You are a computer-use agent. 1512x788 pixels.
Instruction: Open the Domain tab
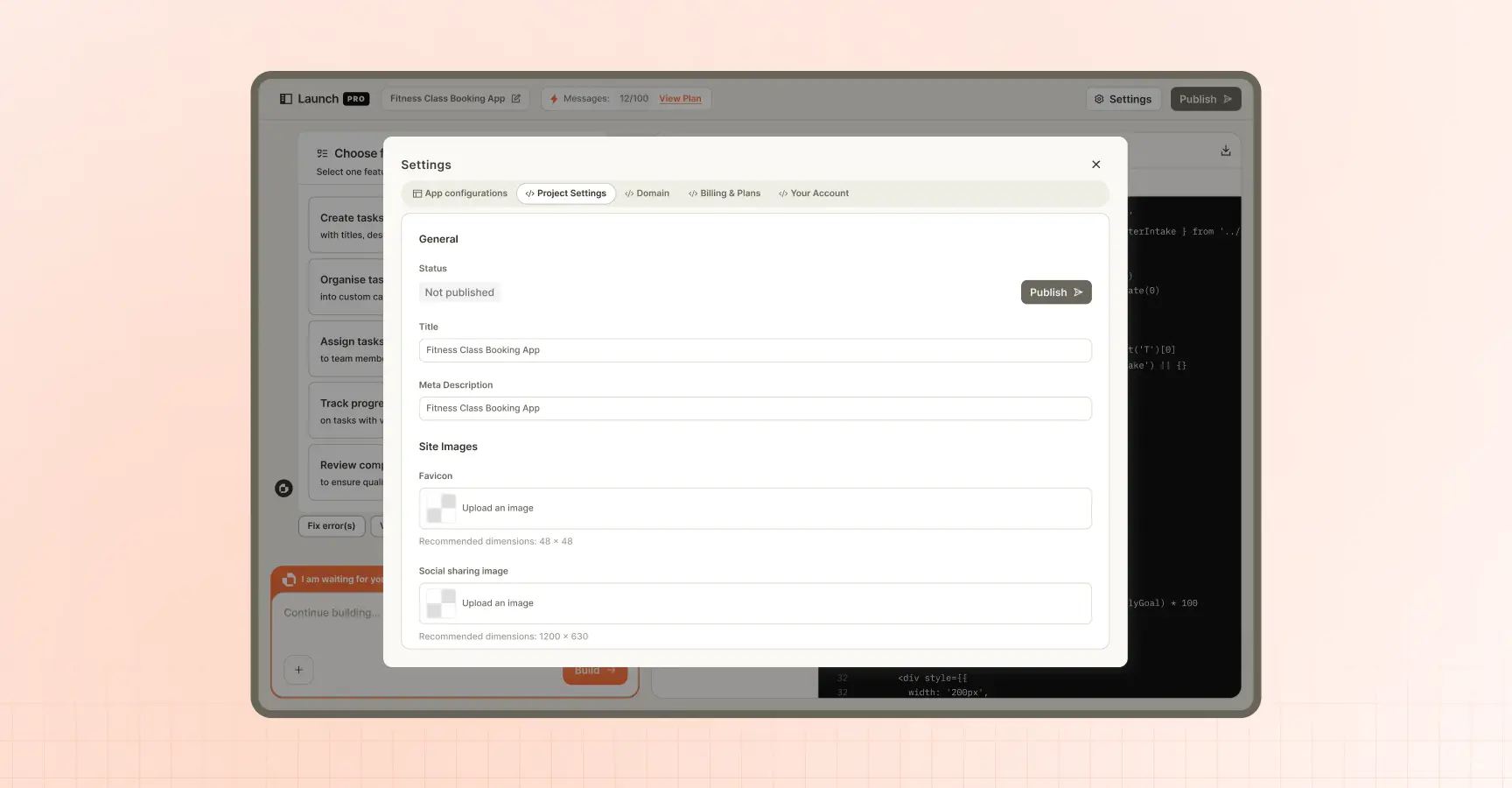click(647, 193)
